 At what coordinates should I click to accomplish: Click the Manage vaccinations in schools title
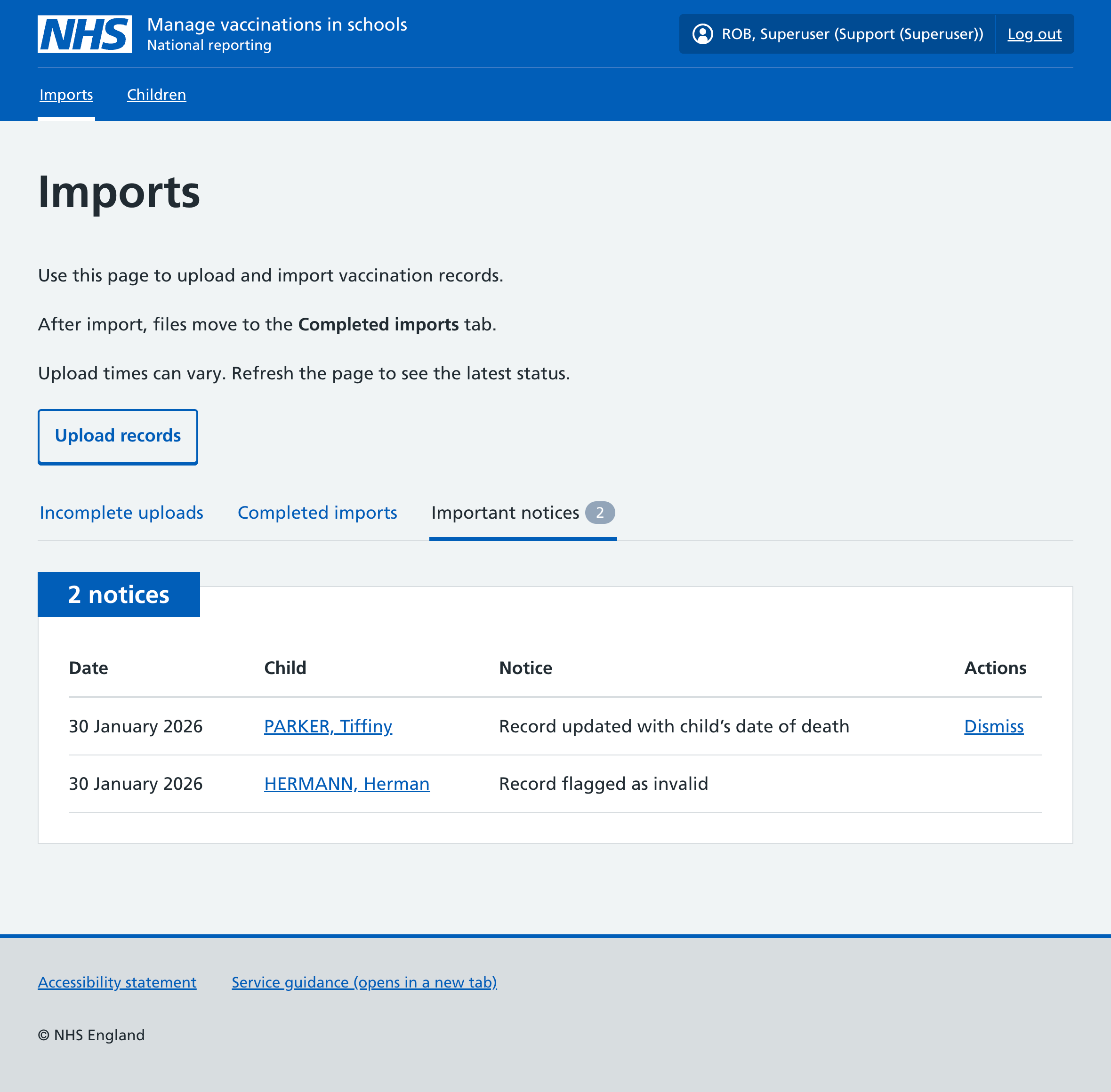[x=277, y=24]
